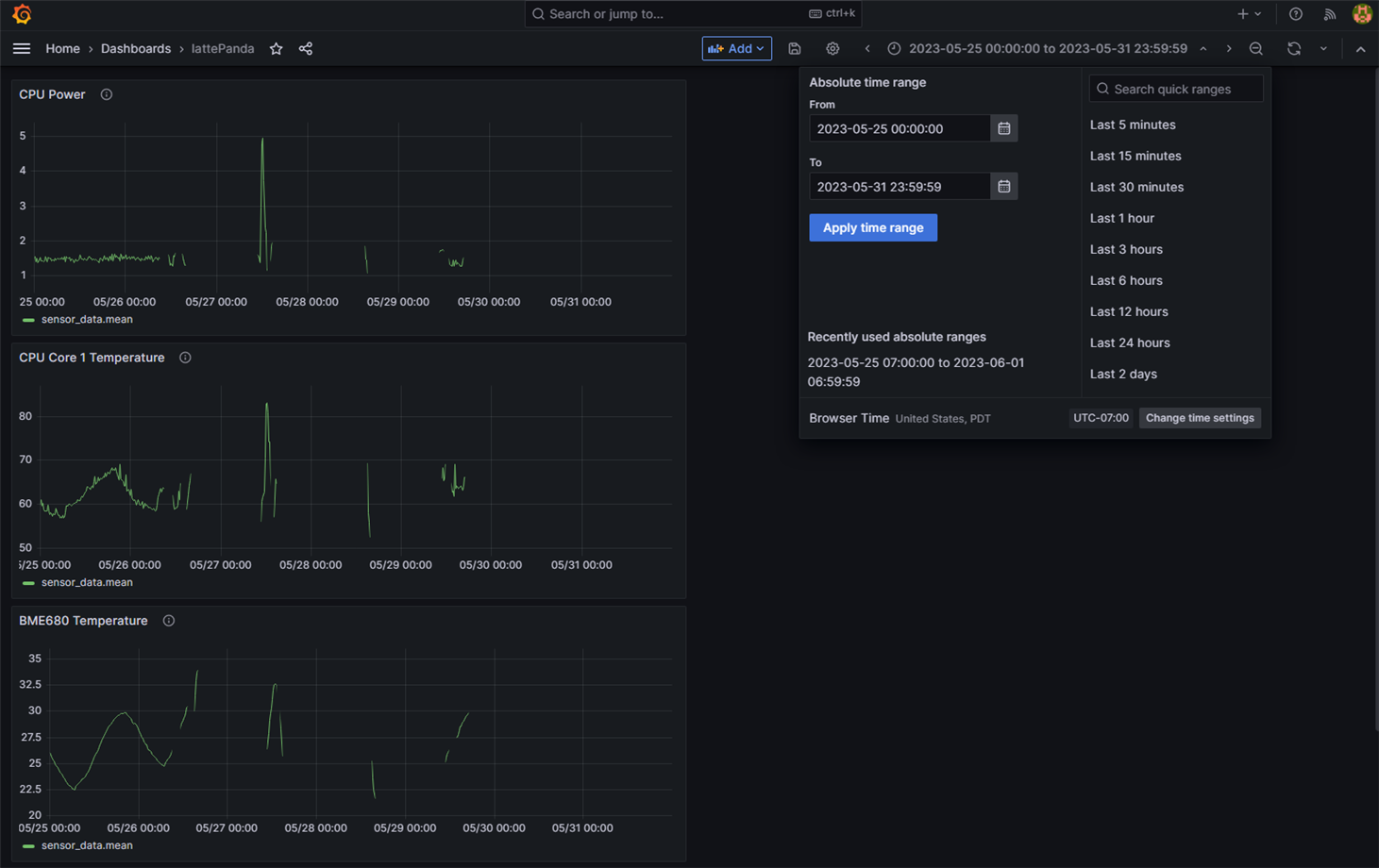The width and height of the screenshot is (1379, 868).
Task: Refresh the dashboard
Action: tap(1294, 49)
